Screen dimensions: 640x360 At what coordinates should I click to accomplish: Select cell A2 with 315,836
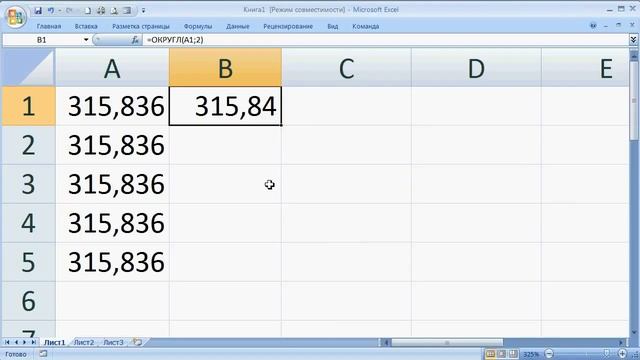[x=112, y=145]
